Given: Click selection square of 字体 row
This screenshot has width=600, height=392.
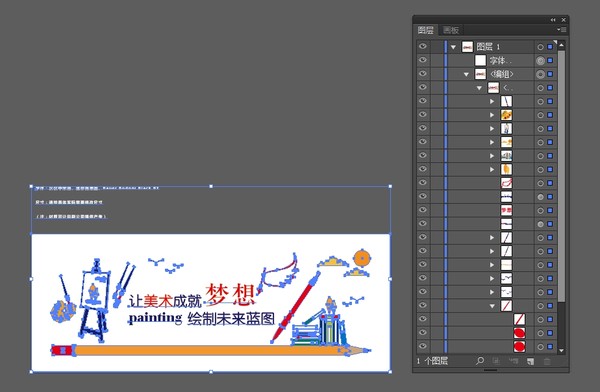Looking at the screenshot, I should coord(550,60).
